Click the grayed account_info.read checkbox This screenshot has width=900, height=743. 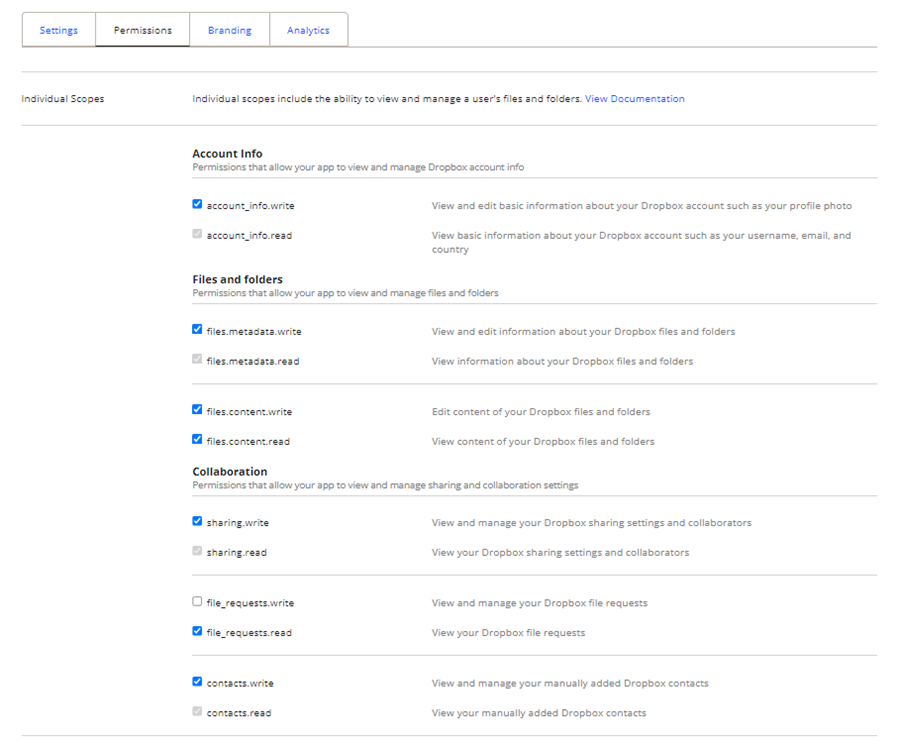(197, 235)
